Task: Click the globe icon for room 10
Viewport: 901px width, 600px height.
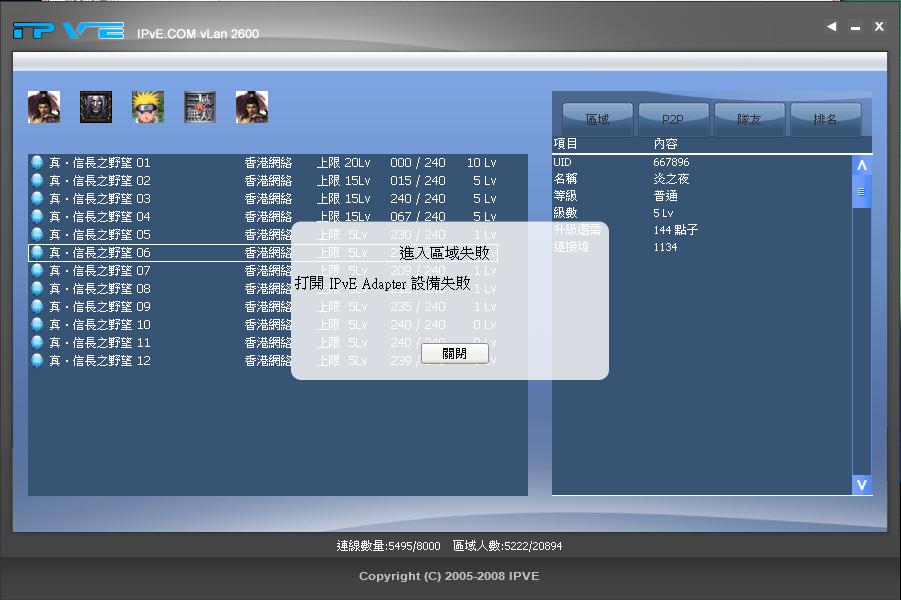Action: tap(37, 325)
